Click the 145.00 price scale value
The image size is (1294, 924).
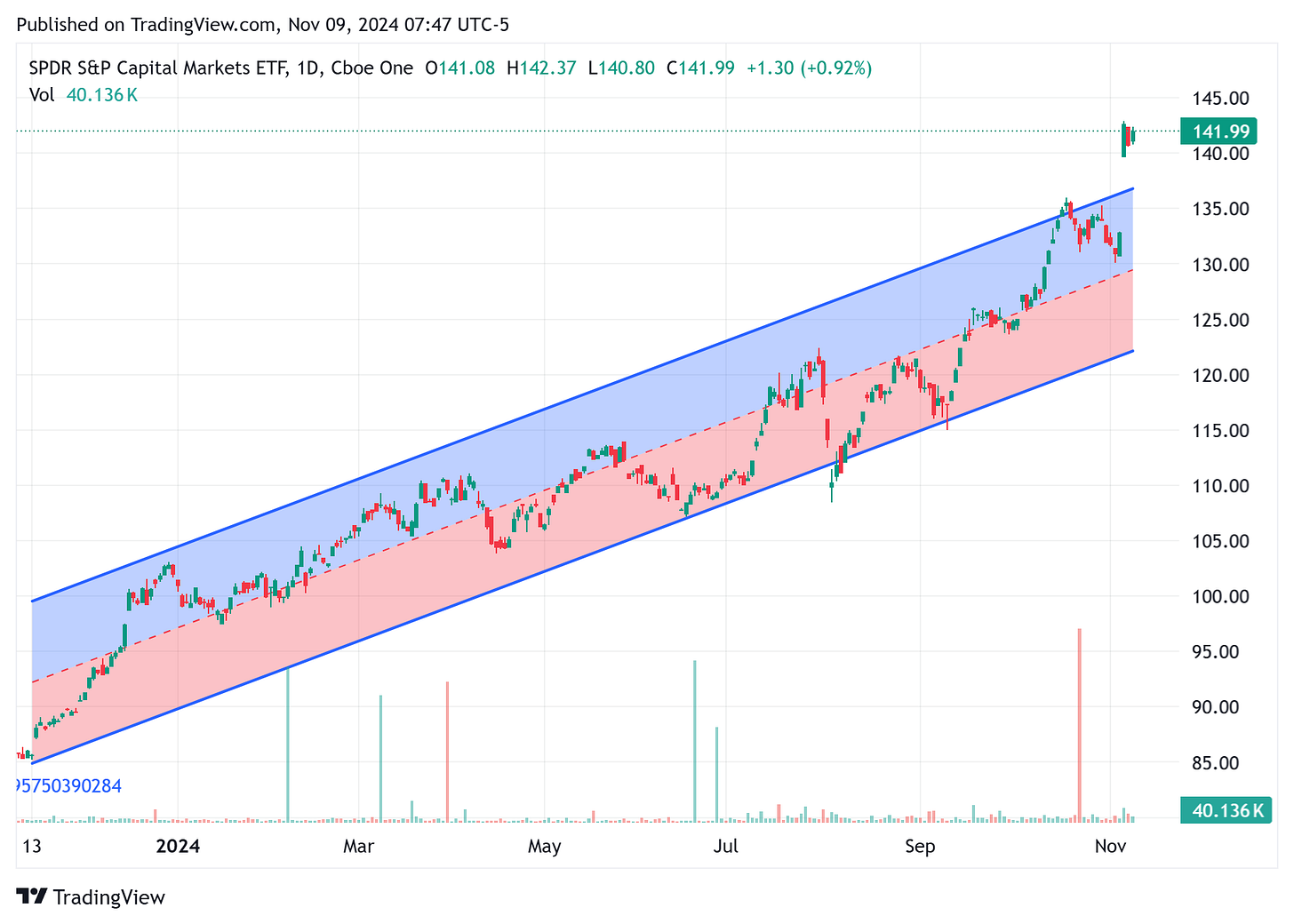(1219, 98)
